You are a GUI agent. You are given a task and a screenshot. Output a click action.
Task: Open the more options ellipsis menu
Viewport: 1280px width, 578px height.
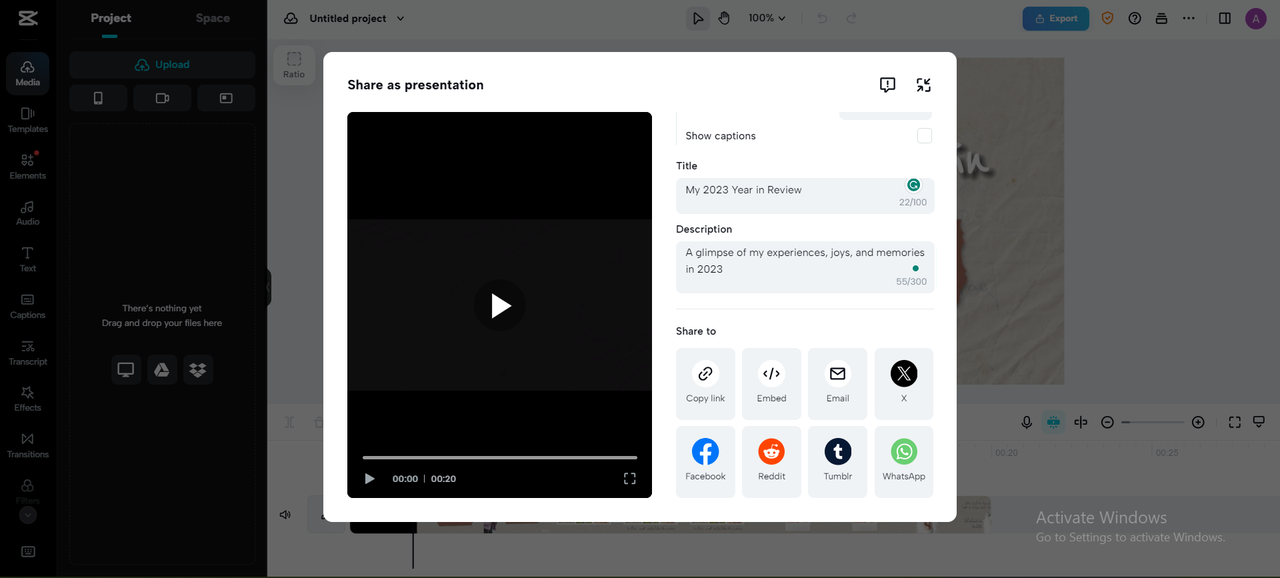(x=1188, y=18)
